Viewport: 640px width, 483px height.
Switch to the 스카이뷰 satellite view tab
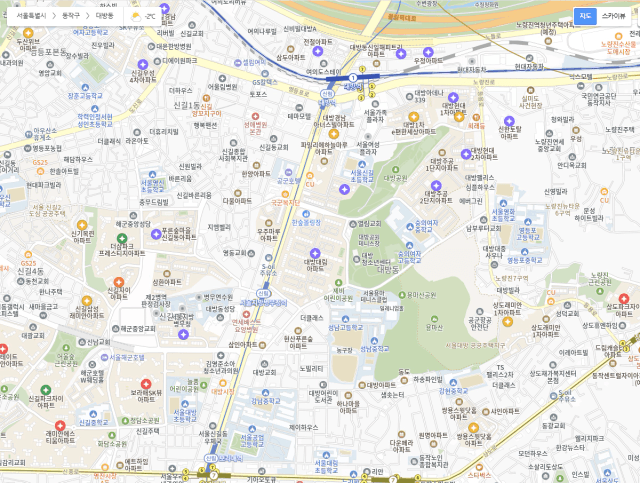pyautogui.click(x=613, y=16)
